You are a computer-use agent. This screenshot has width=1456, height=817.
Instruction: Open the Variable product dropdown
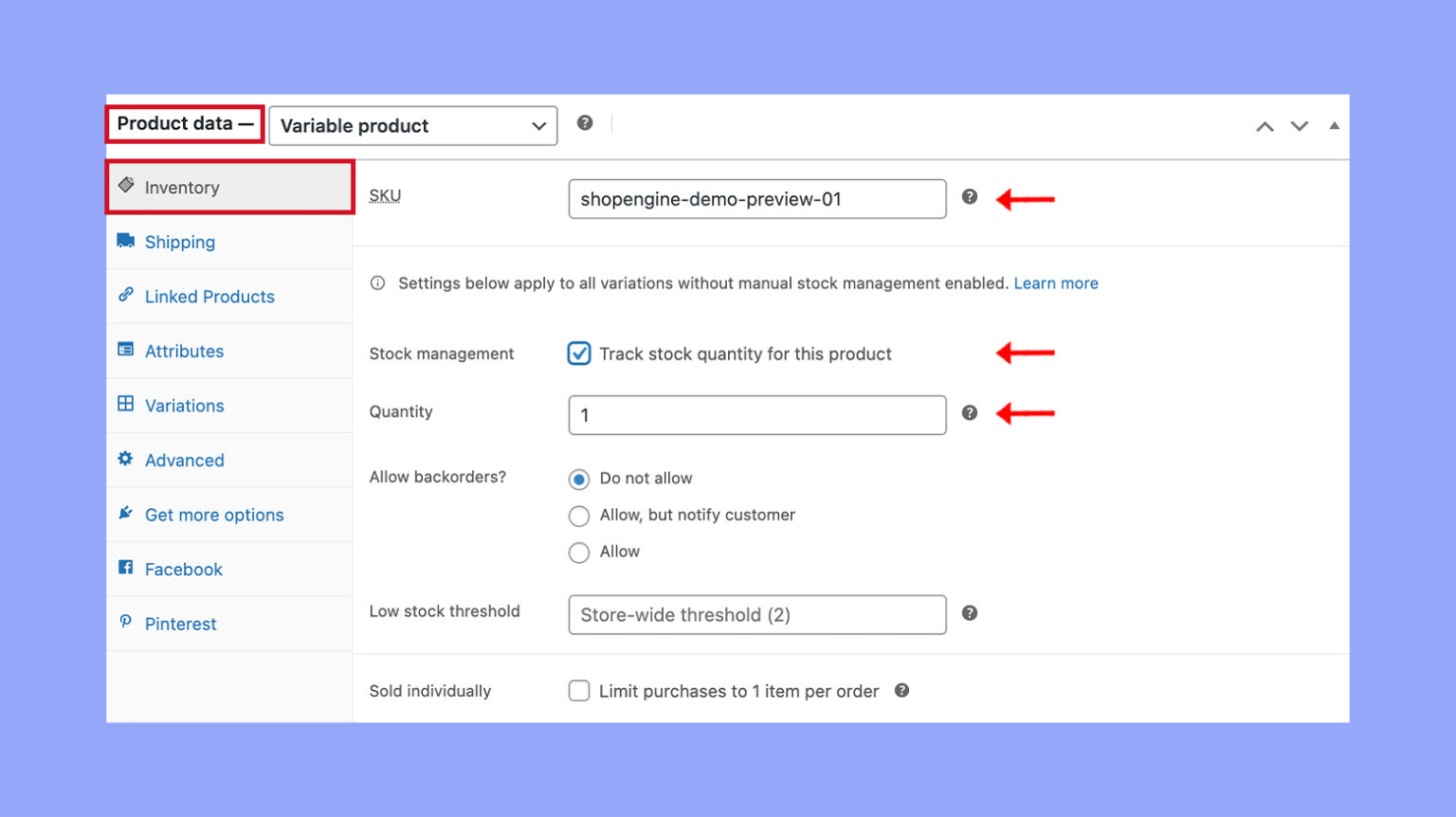(x=412, y=125)
